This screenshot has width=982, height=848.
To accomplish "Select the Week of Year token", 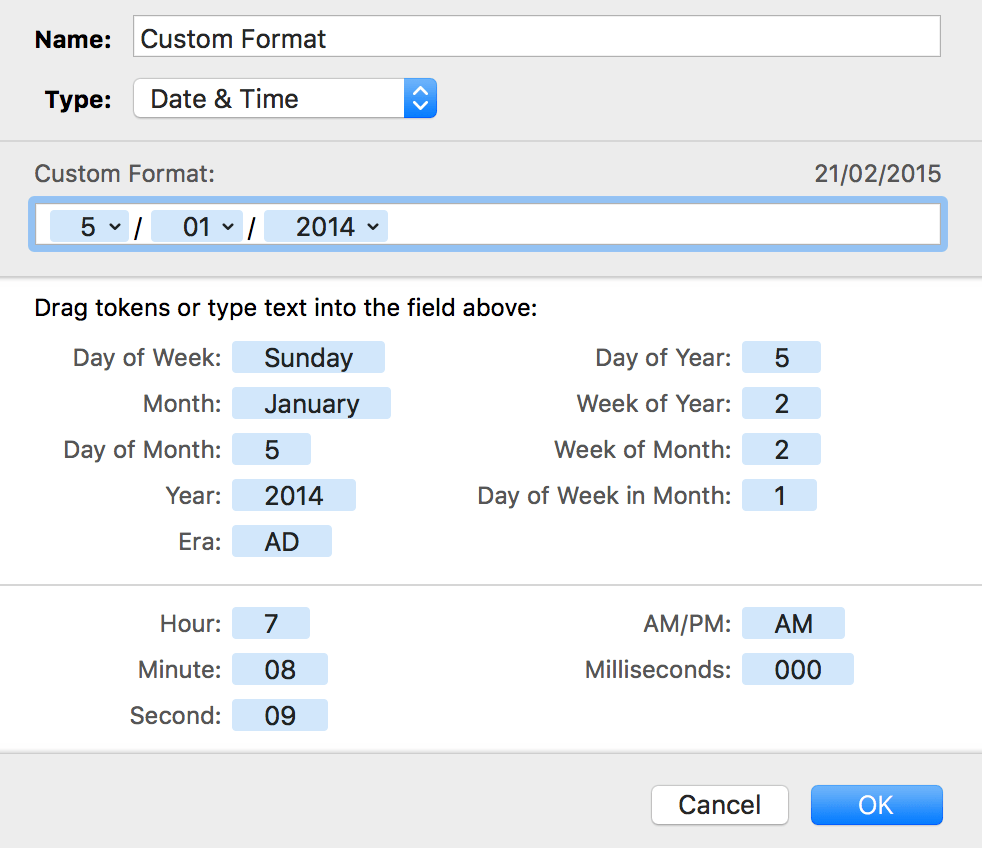I will pos(781,403).
